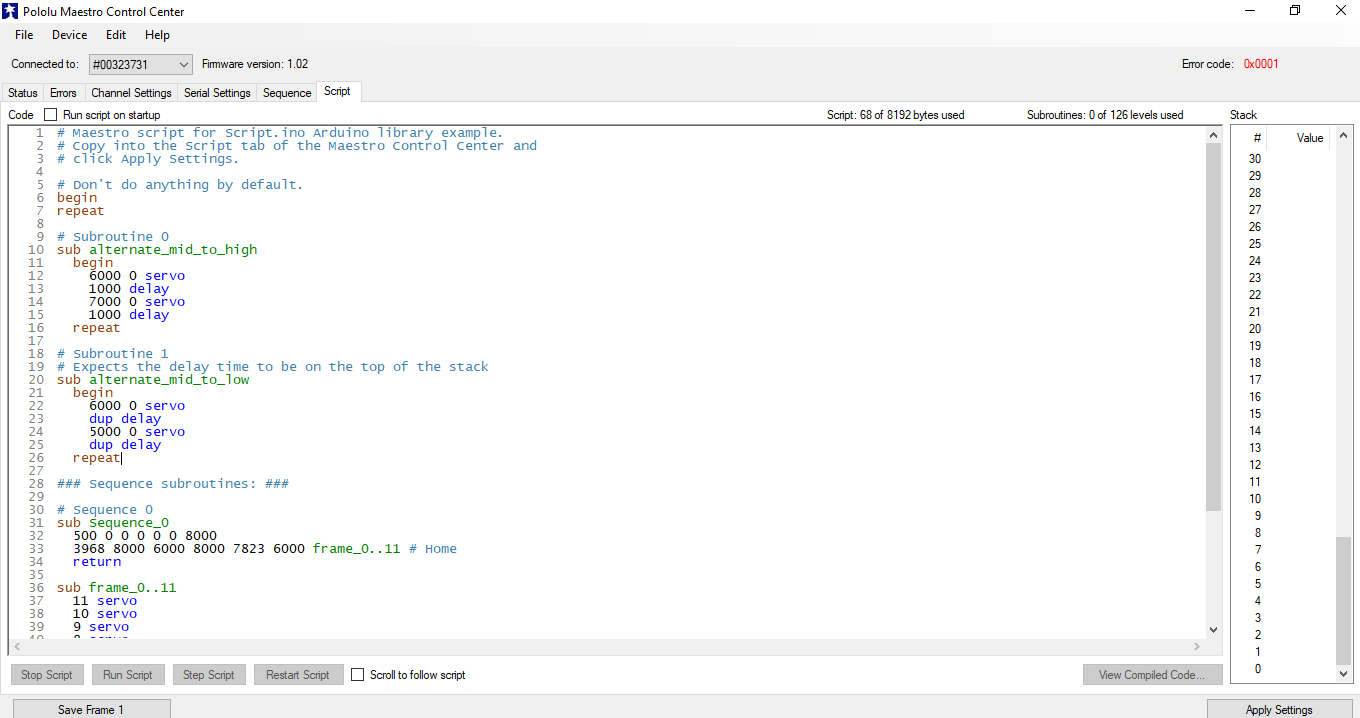This screenshot has height=718, width=1360.
Task: Open the Channel Settings tab
Action: pyautogui.click(x=131, y=92)
